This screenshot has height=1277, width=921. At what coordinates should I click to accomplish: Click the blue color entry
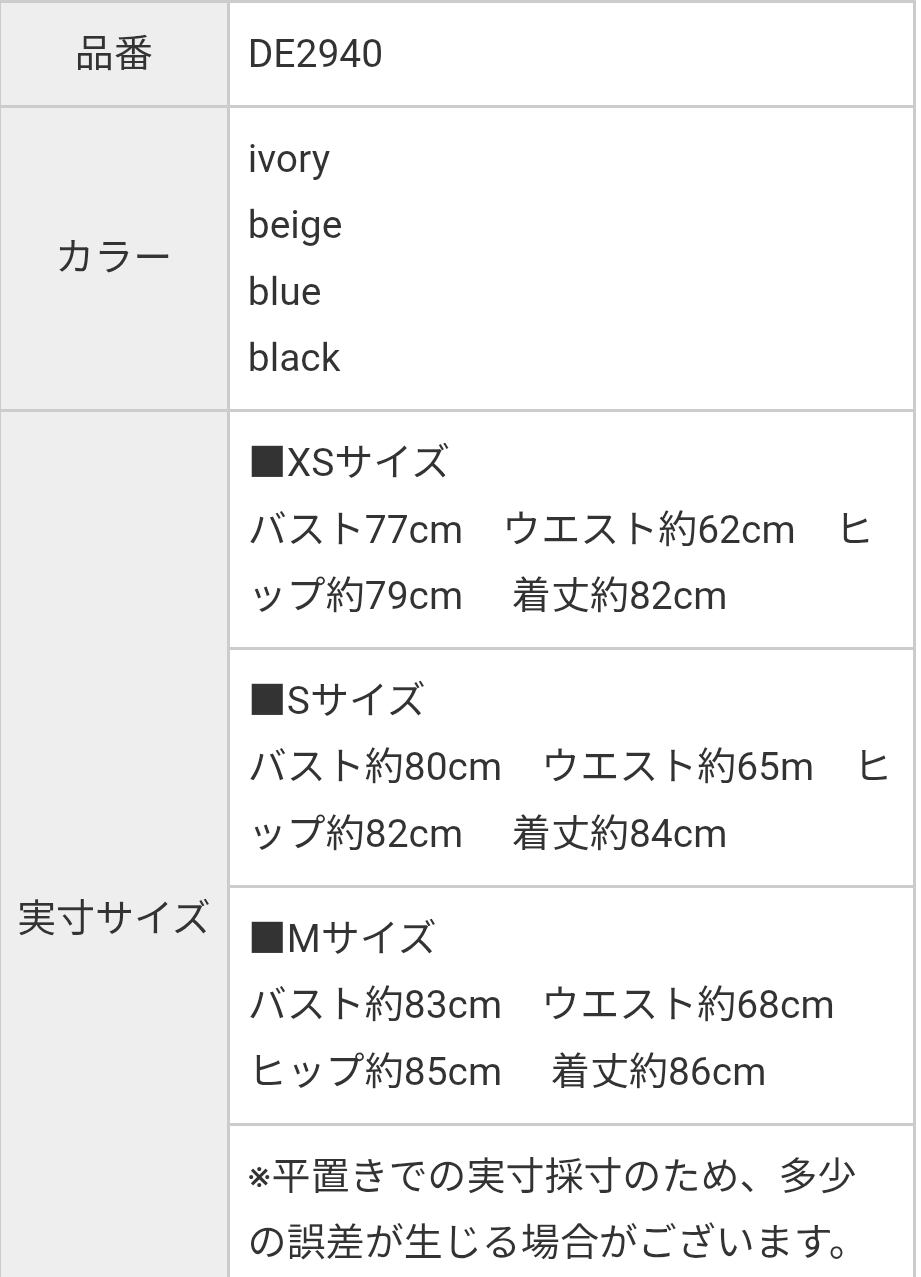[x=285, y=292]
